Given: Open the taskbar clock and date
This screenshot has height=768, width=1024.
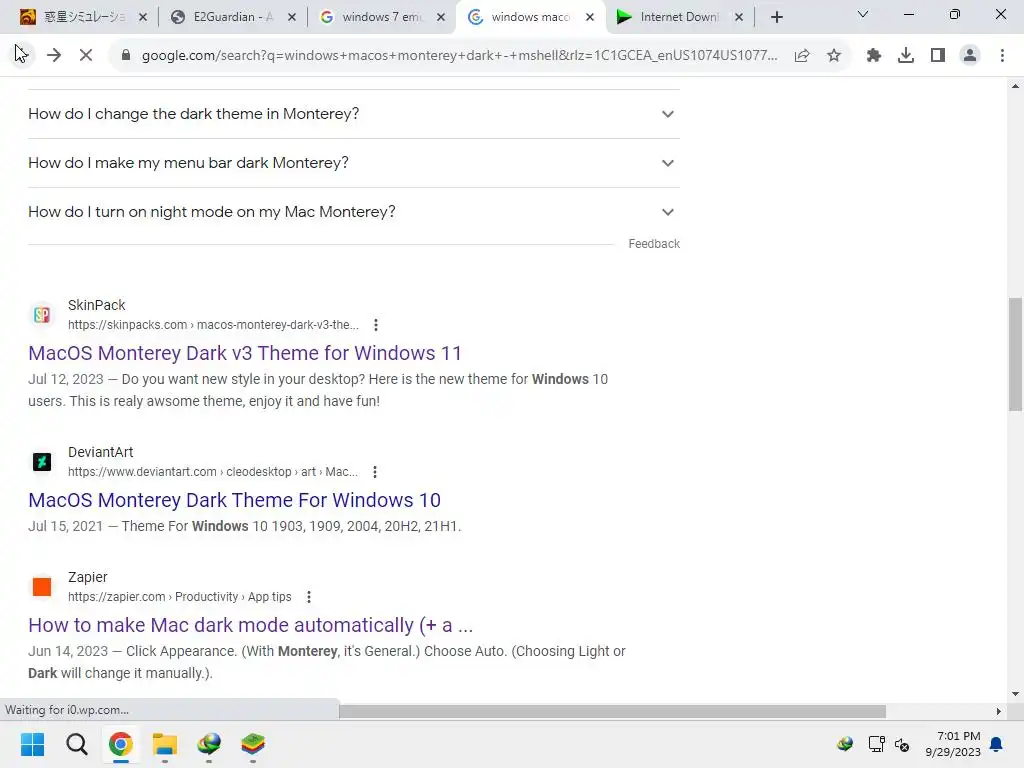Looking at the screenshot, I should tap(953, 744).
